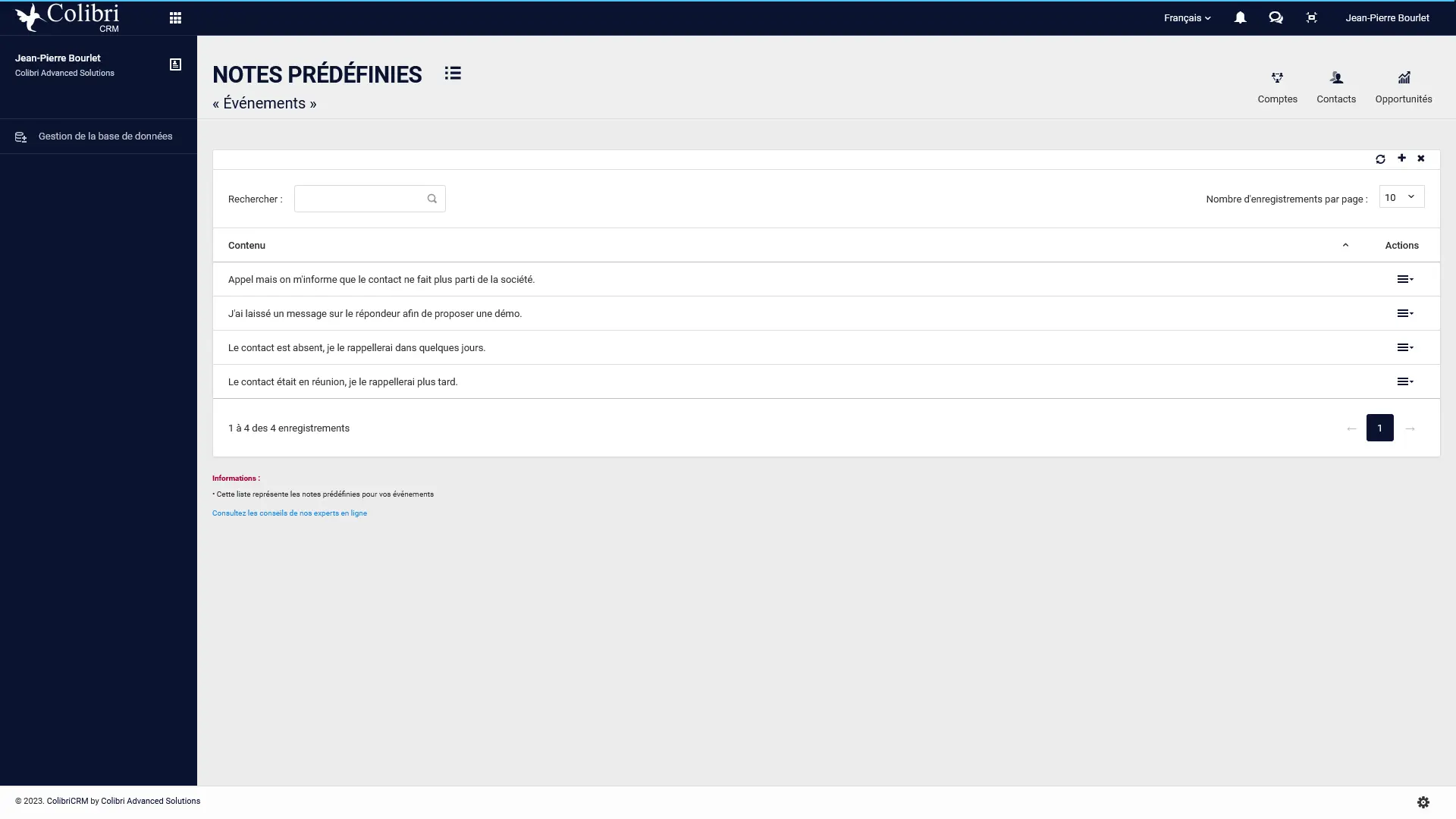Open Comptes shortcut icon
The image size is (1456, 819).
[x=1277, y=77]
